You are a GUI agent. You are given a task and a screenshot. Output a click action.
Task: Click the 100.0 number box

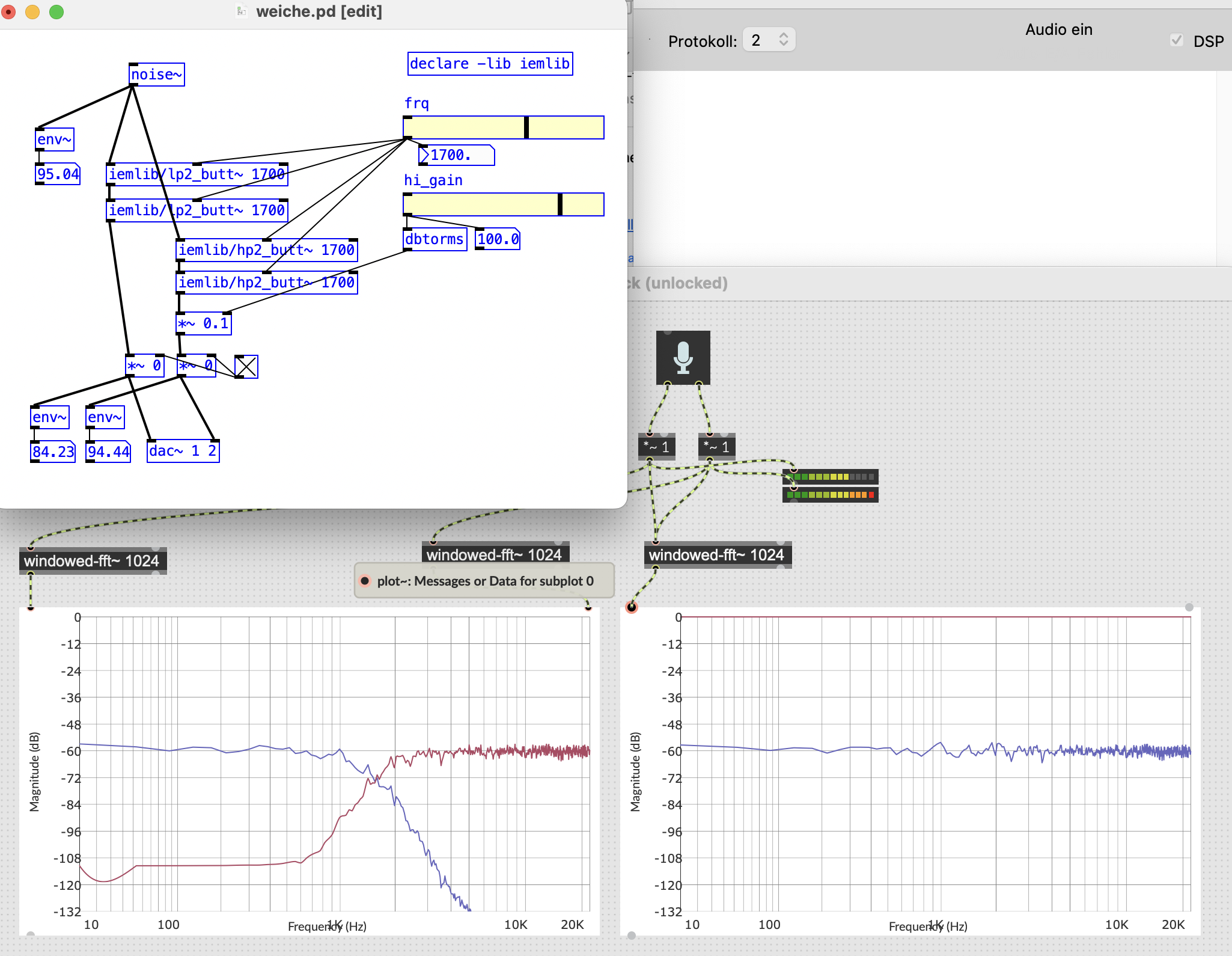tap(498, 239)
